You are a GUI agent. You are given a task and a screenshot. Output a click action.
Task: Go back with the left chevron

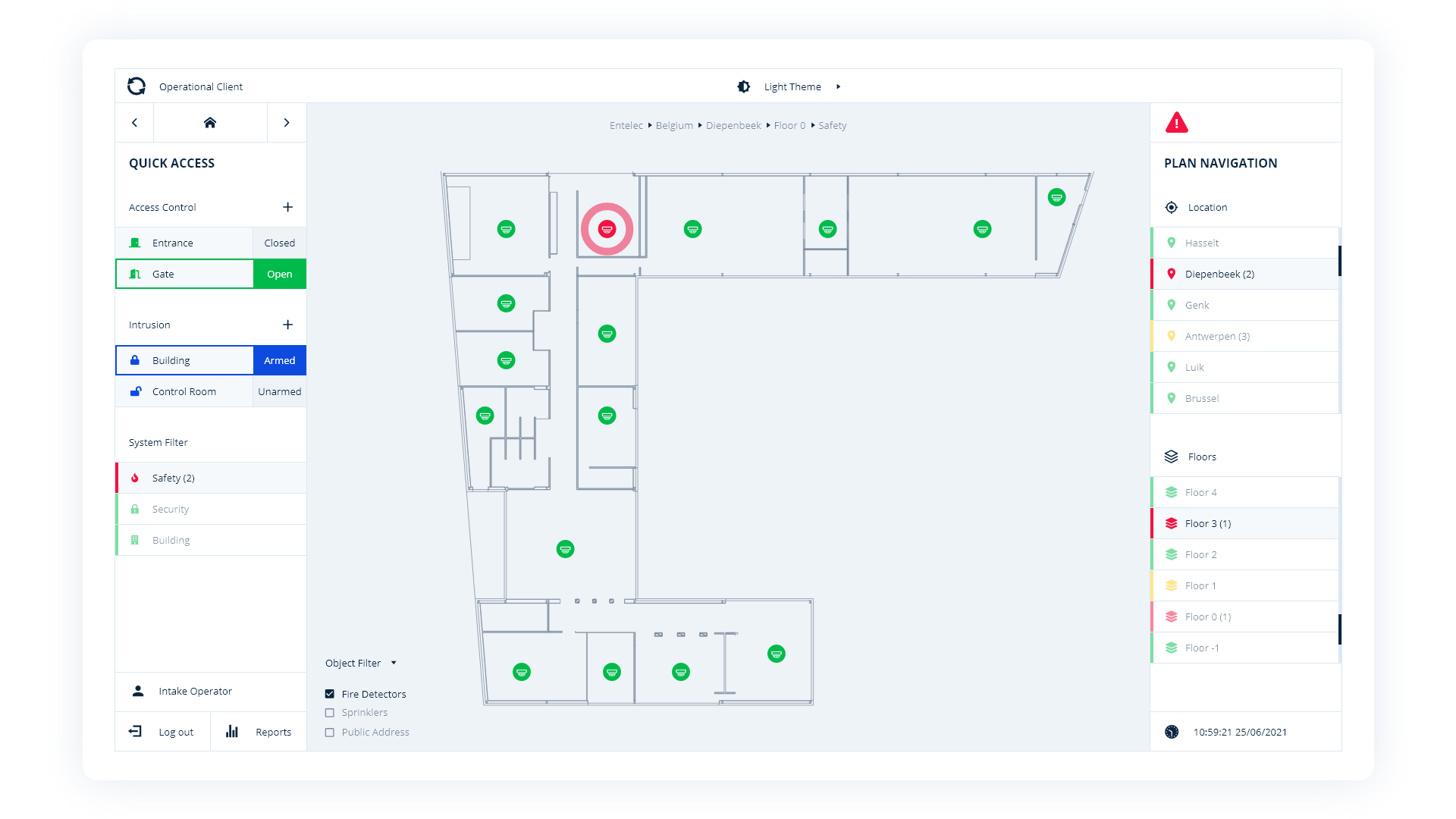pyautogui.click(x=134, y=123)
